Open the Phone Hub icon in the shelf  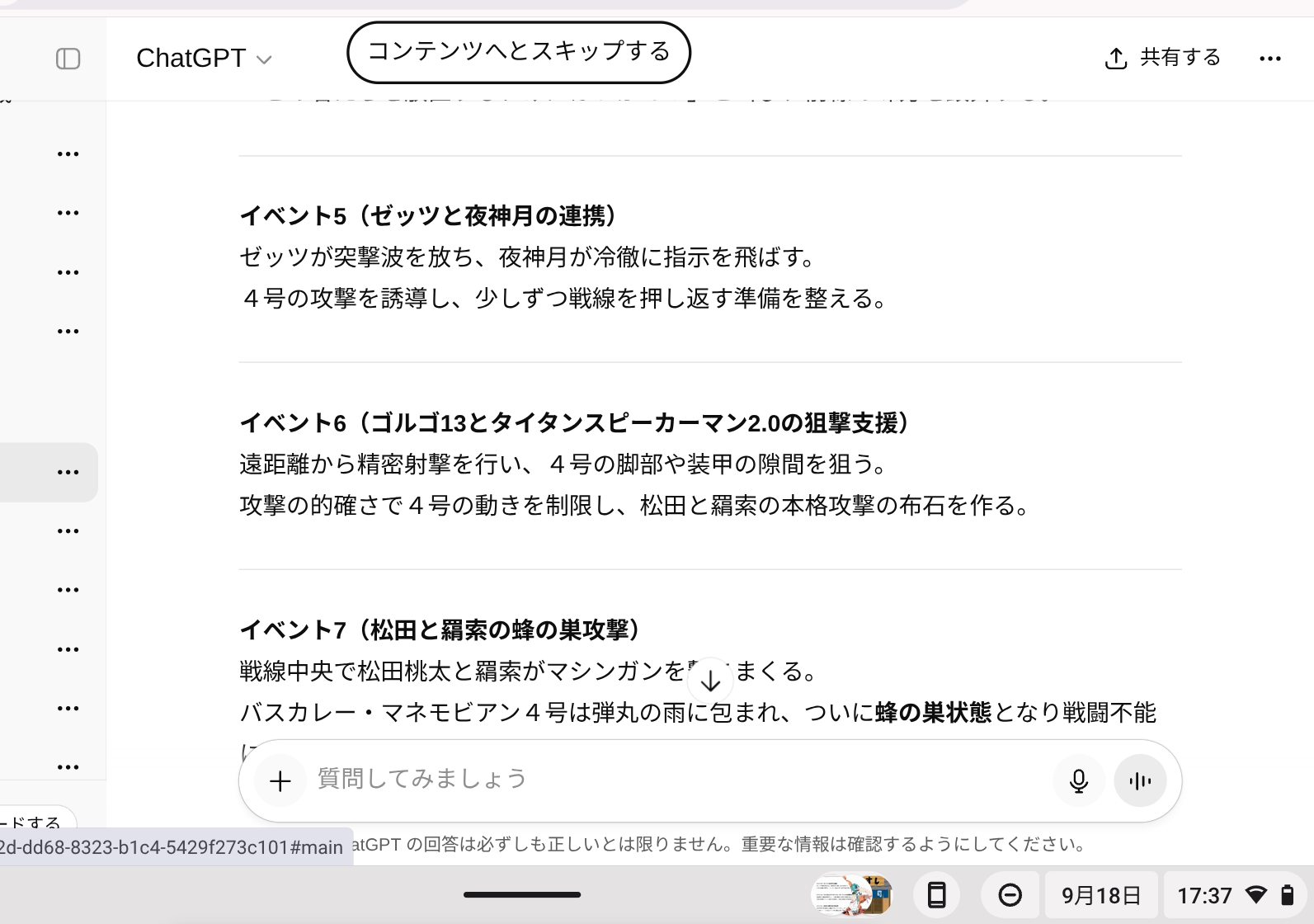(937, 895)
